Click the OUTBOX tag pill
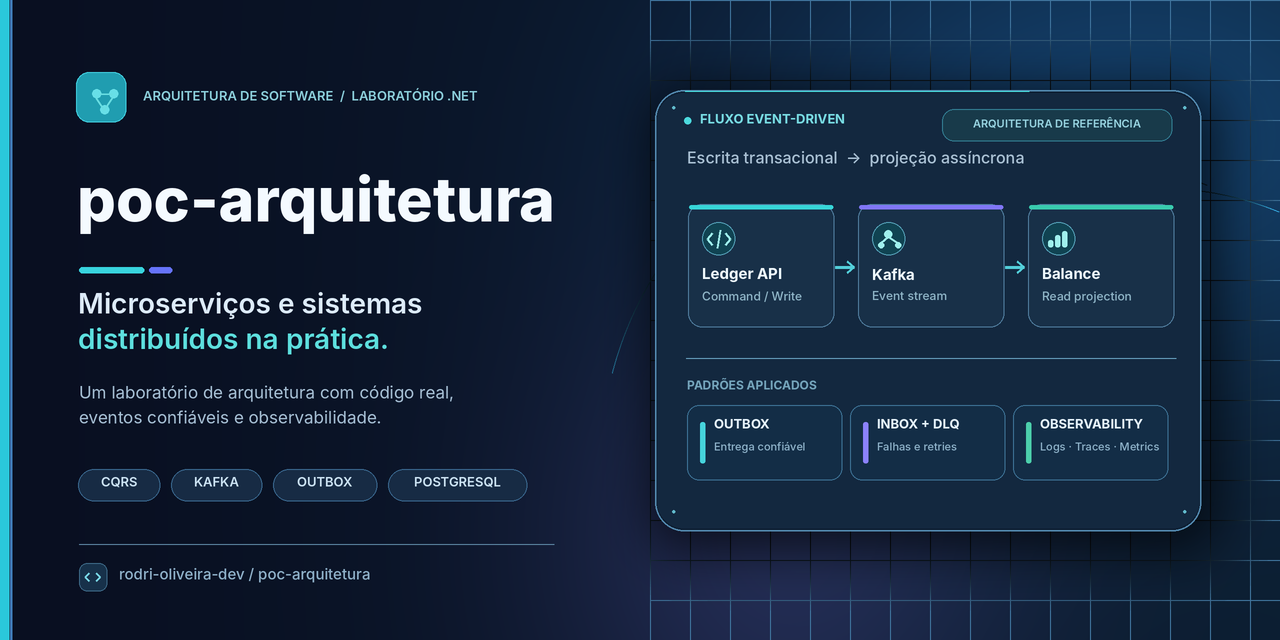 pyautogui.click(x=325, y=484)
